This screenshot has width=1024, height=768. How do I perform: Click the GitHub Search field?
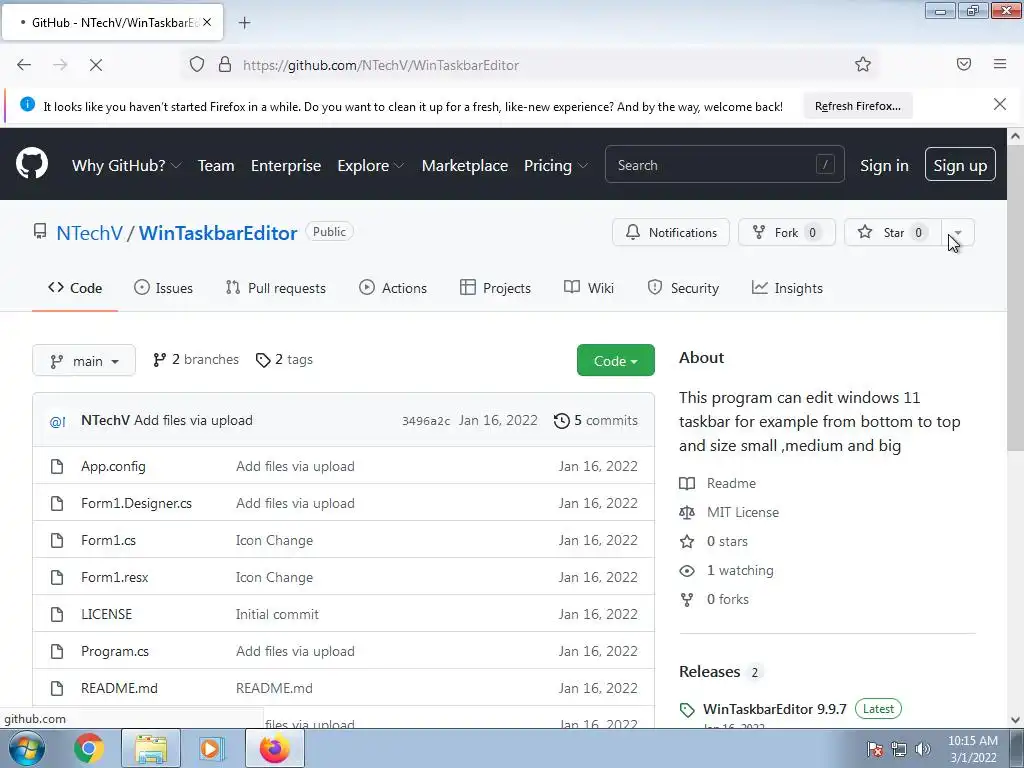coord(724,165)
